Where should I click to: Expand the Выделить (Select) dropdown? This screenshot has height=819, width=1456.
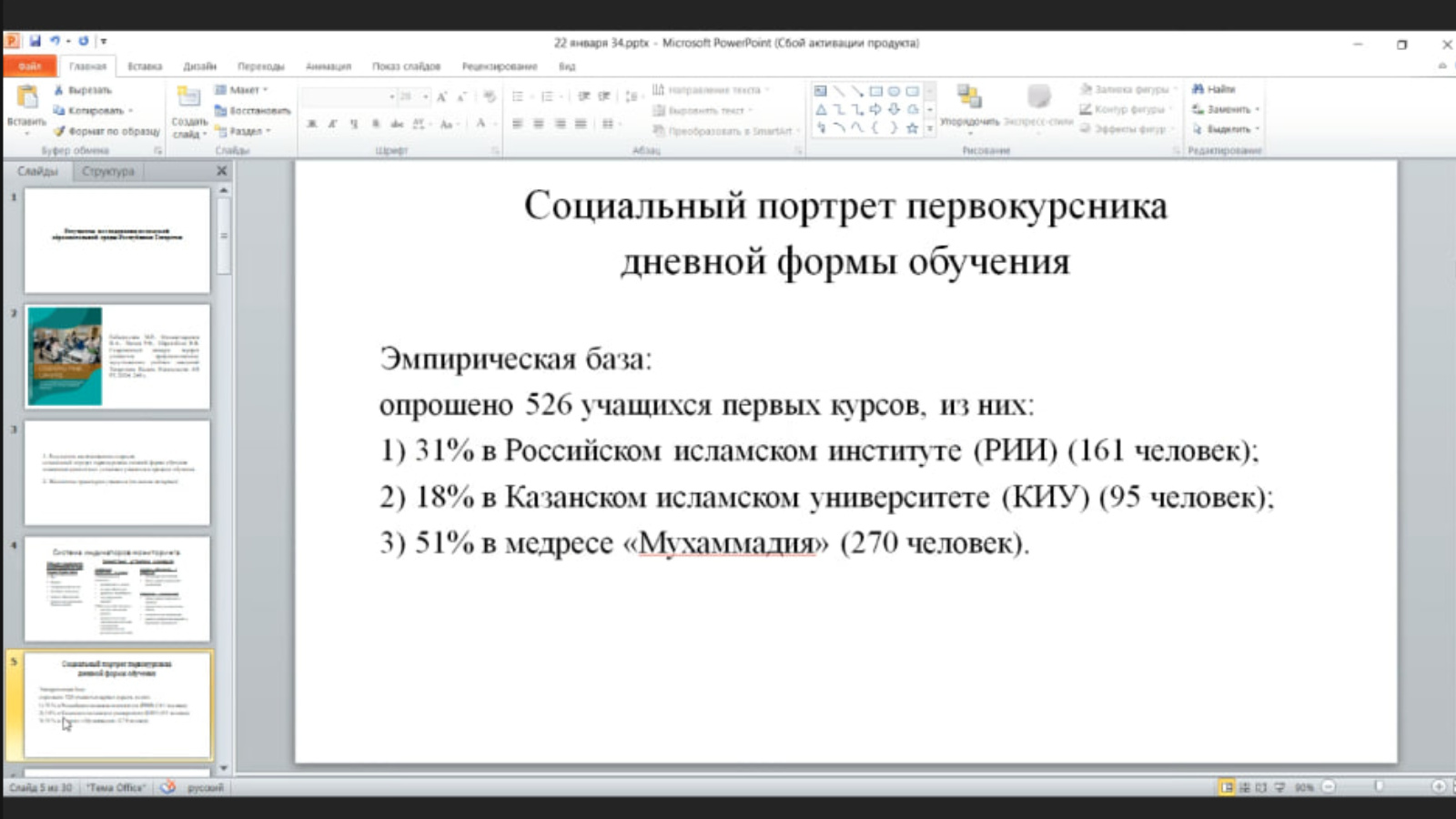(x=1228, y=129)
